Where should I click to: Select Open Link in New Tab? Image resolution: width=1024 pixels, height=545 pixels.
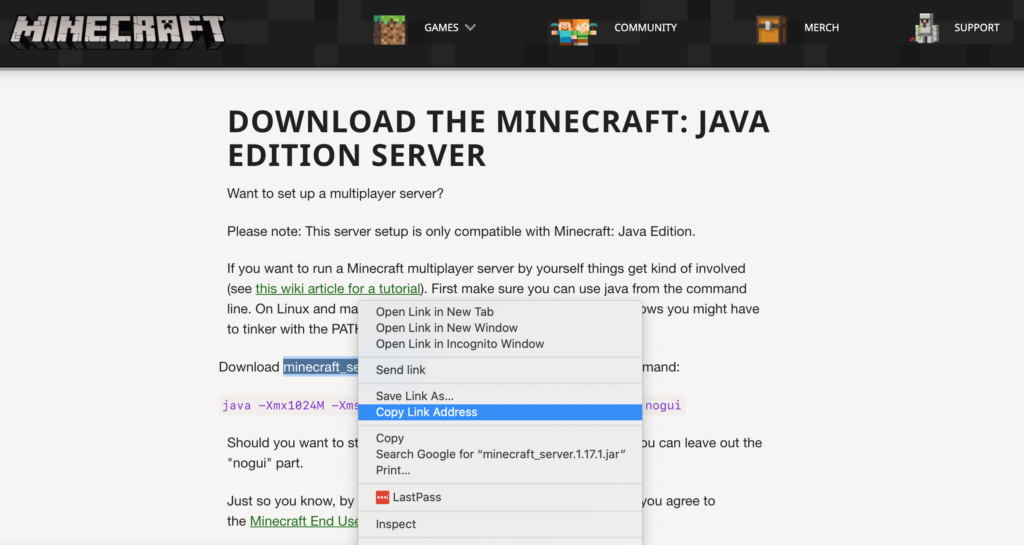[x=435, y=312]
